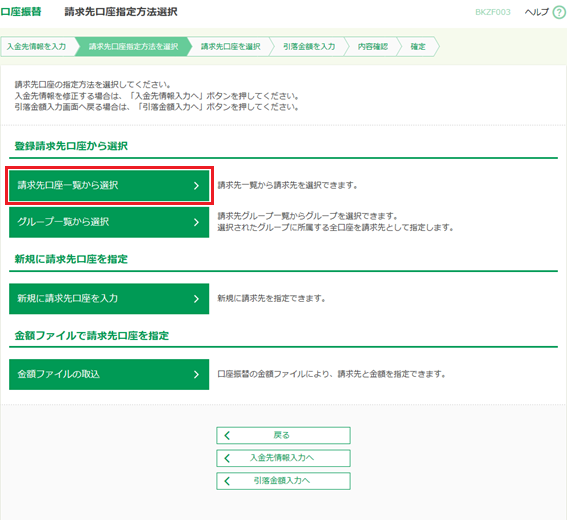Open the ヘルプ link

(537, 12)
